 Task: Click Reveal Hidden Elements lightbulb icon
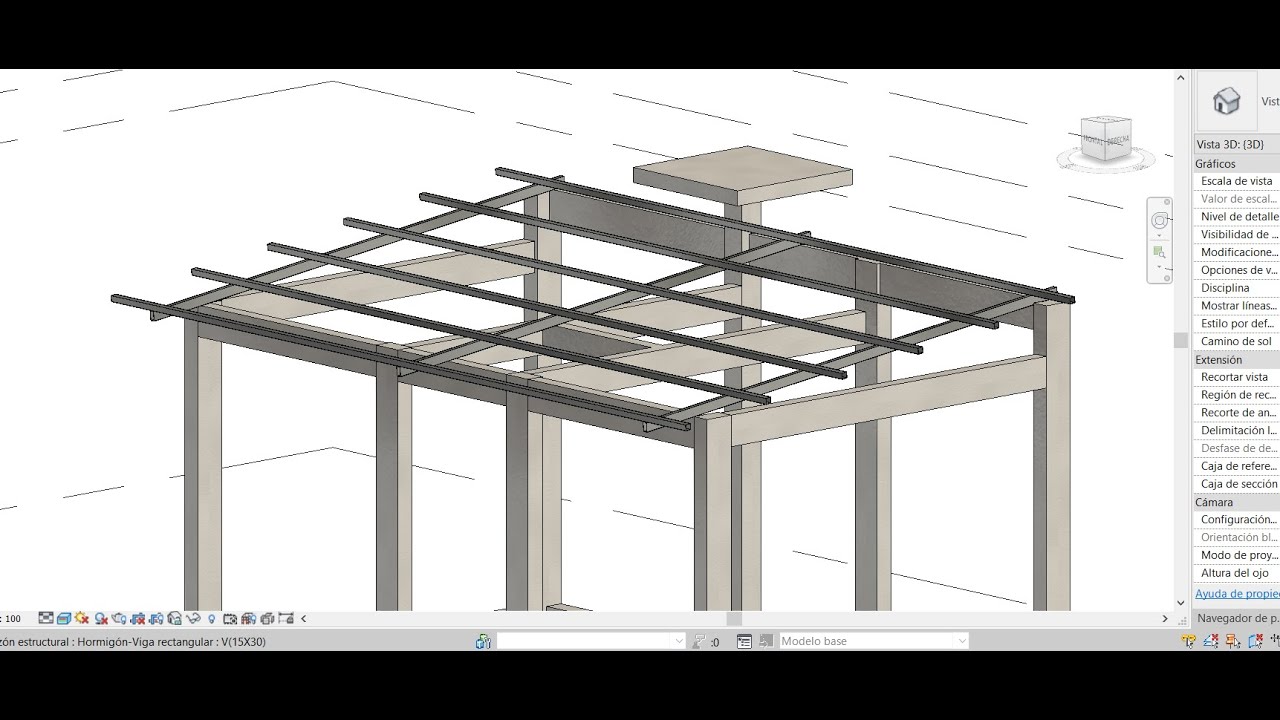(x=212, y=619)
